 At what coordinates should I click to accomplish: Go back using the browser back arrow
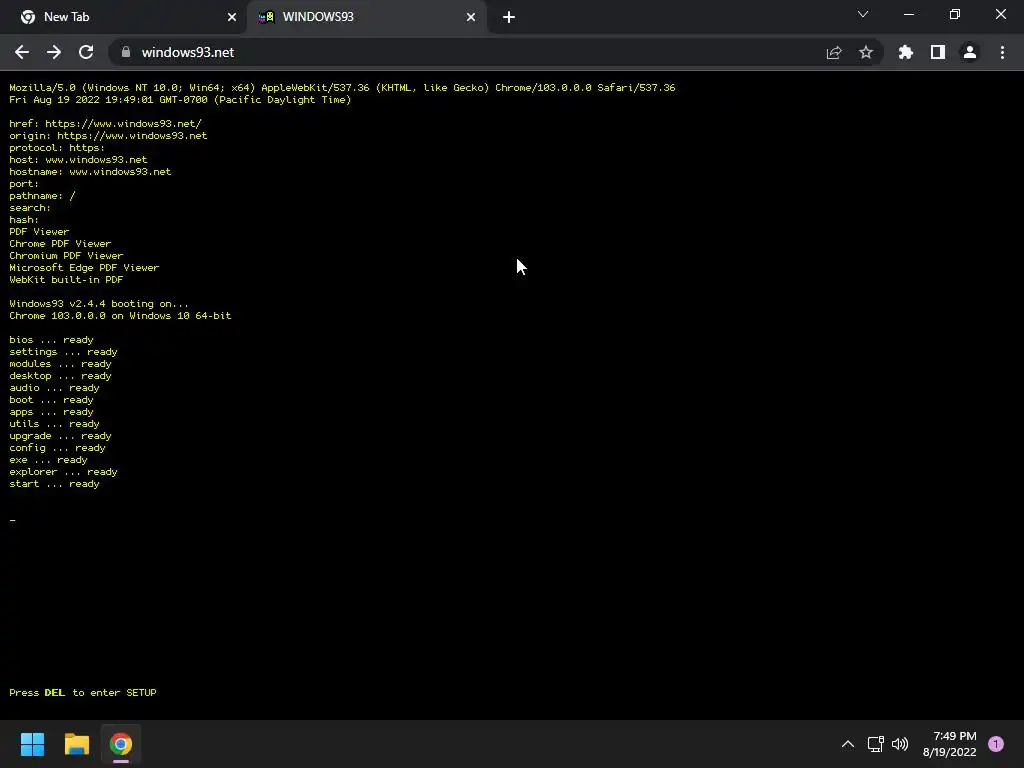point(22,52)
